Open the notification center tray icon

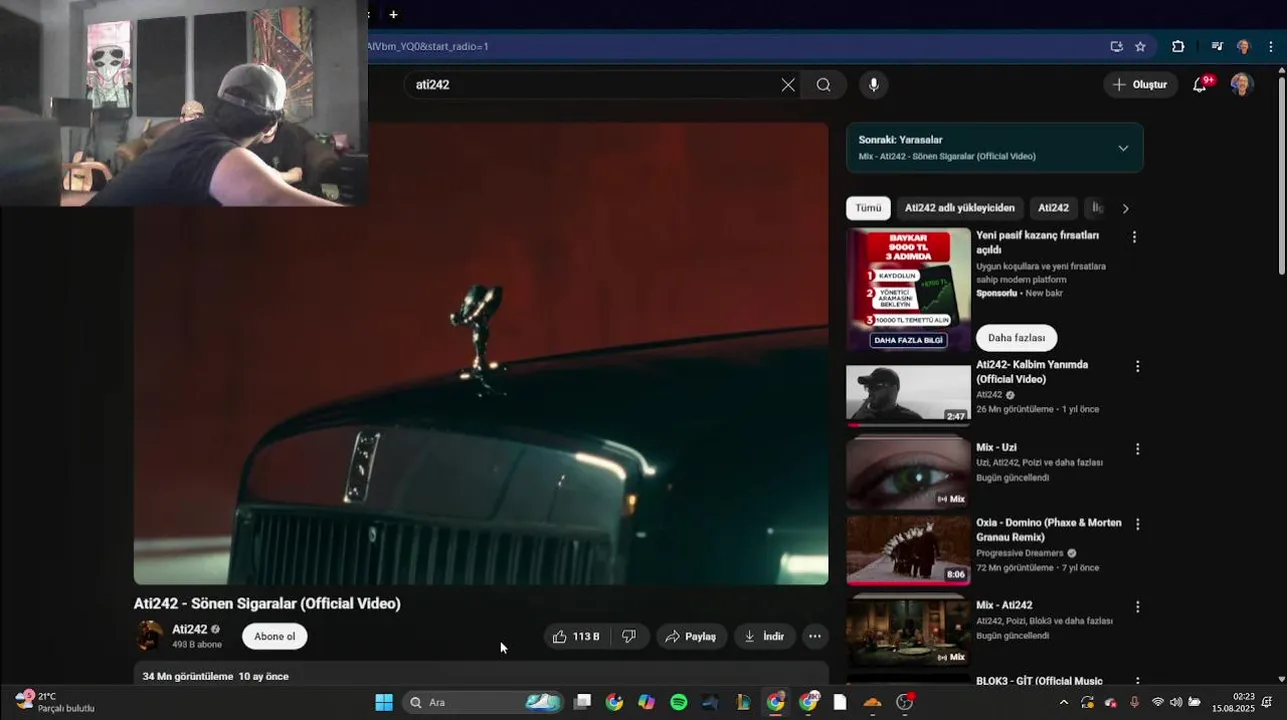pos(1267,702)
